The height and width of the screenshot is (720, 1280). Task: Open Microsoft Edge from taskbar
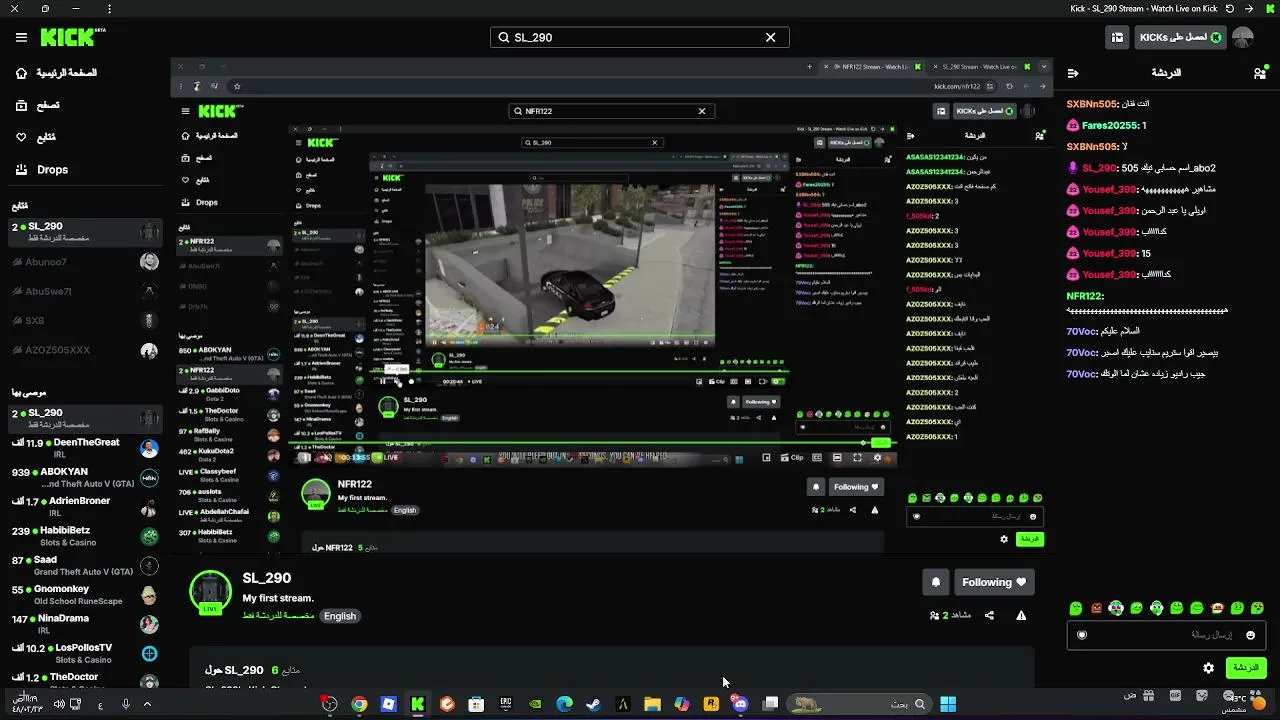pyautogui.click(x=565, y=704)
